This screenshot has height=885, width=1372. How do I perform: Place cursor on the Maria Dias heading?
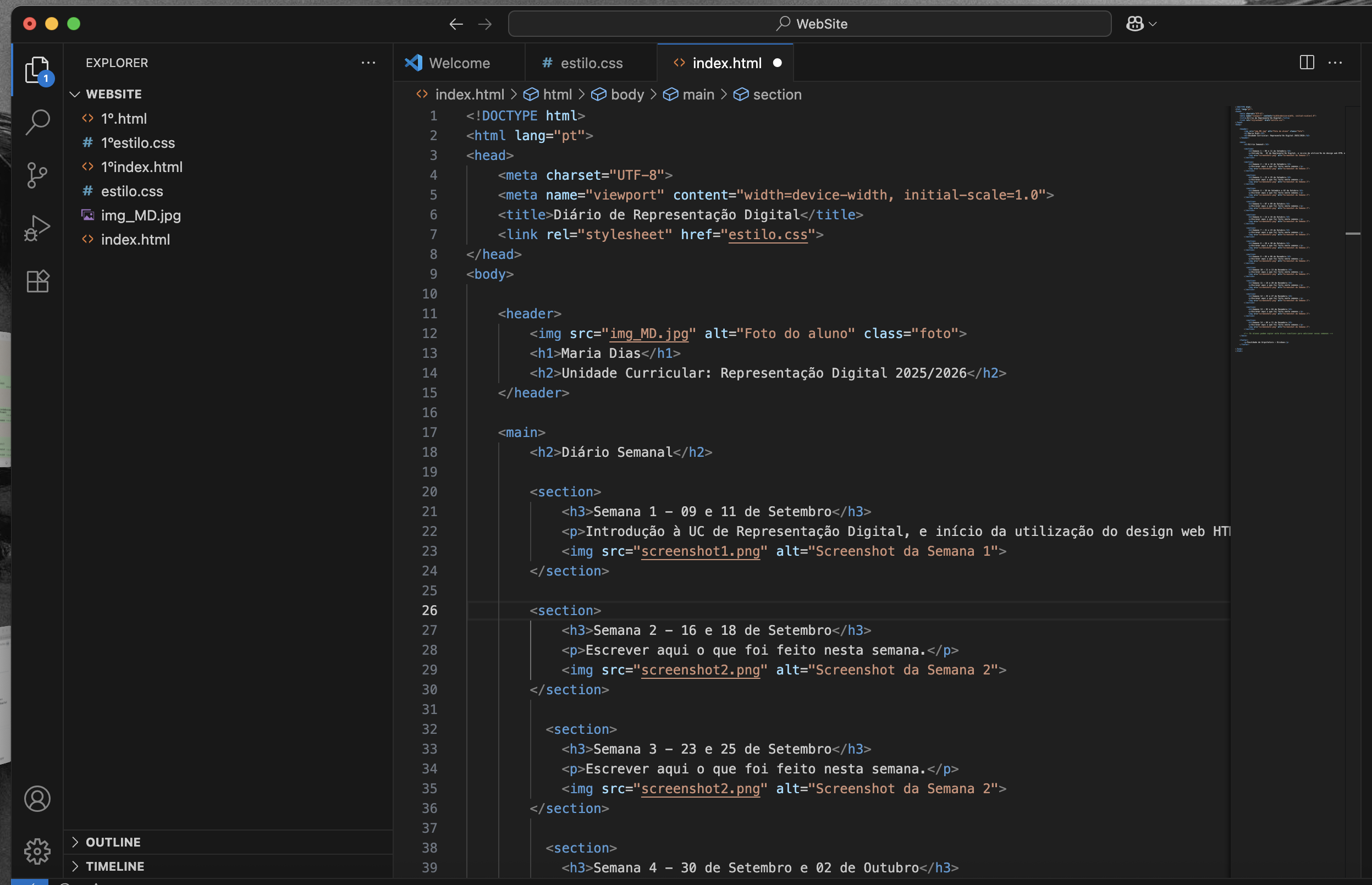(600, 353)
